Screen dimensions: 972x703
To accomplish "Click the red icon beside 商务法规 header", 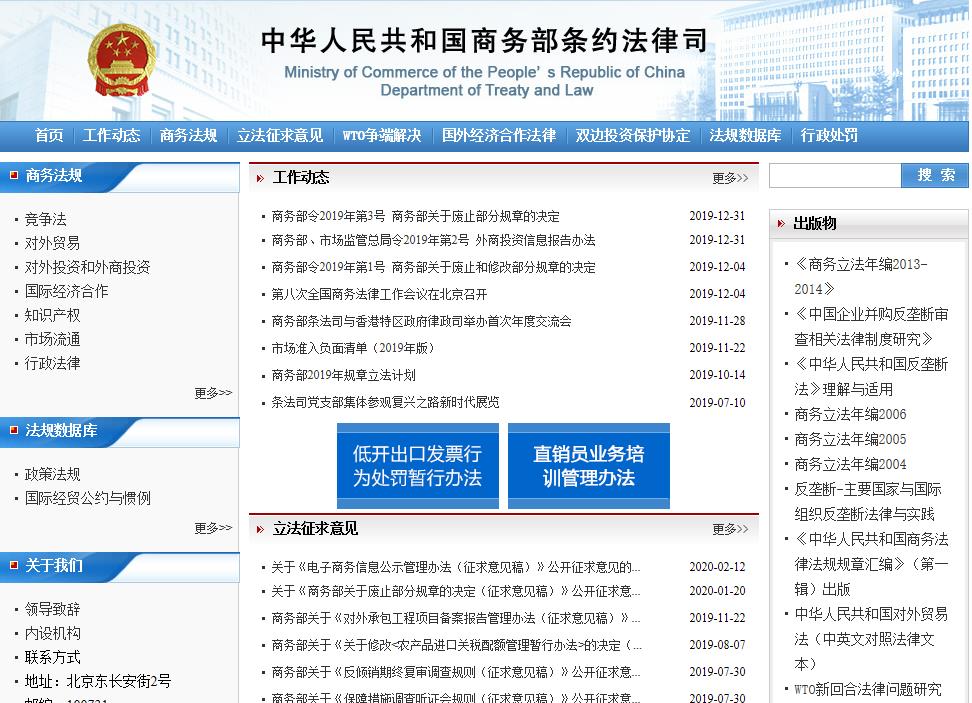I will (x=13, y=176).
